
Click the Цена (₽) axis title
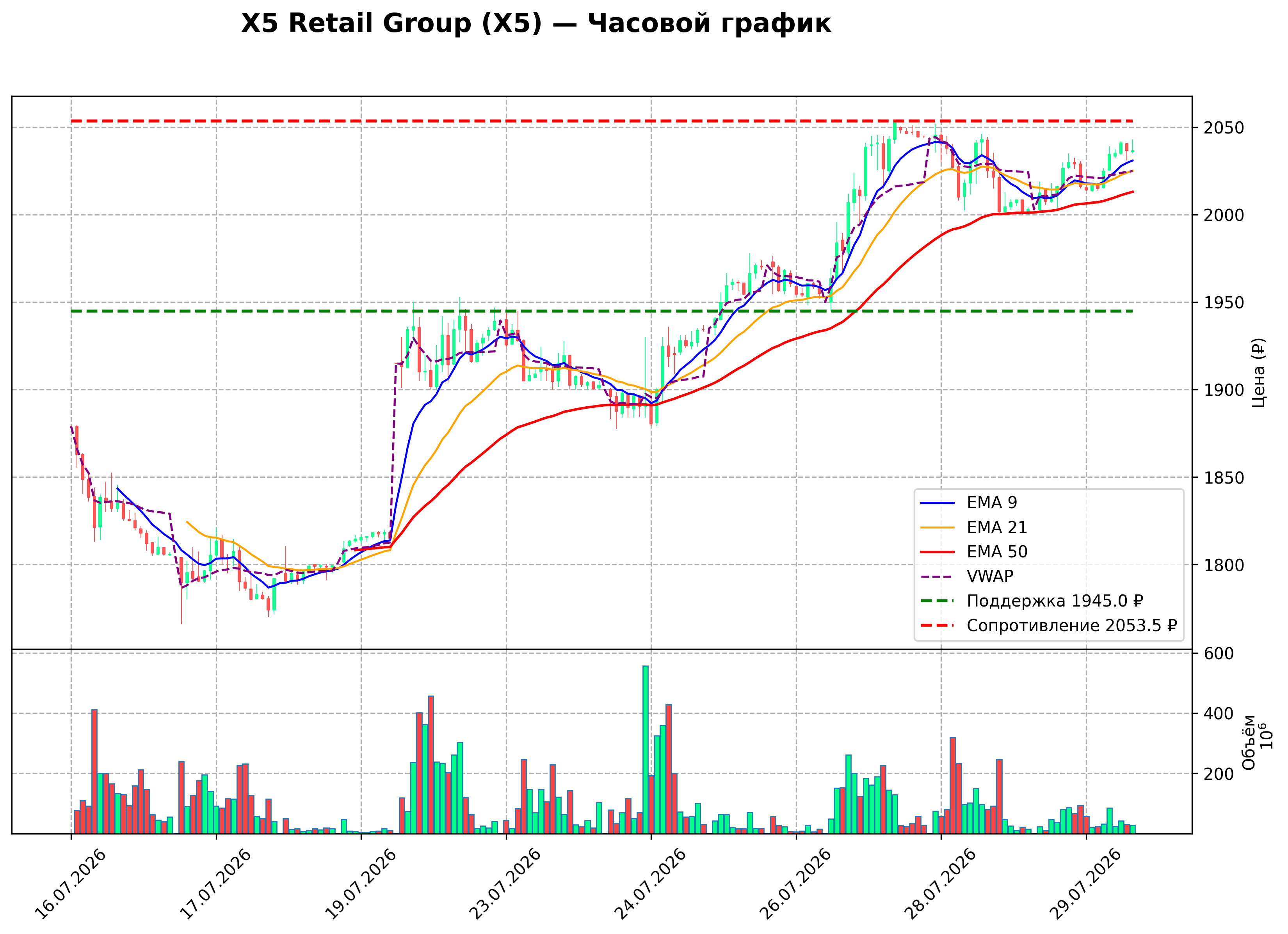[x=1259, y=373]
